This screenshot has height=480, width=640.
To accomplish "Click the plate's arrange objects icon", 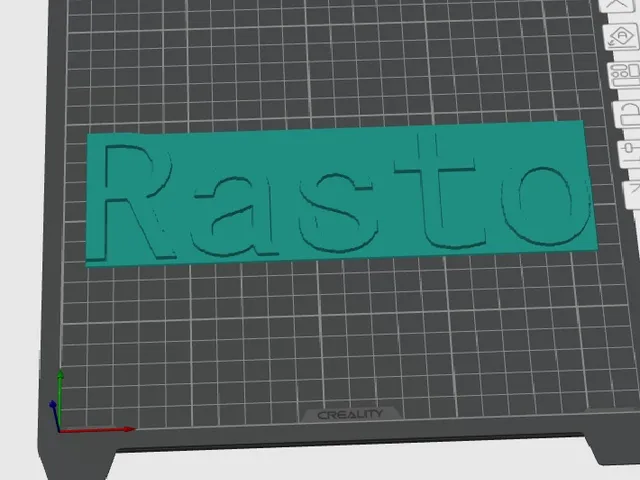I will coord(624,75).
